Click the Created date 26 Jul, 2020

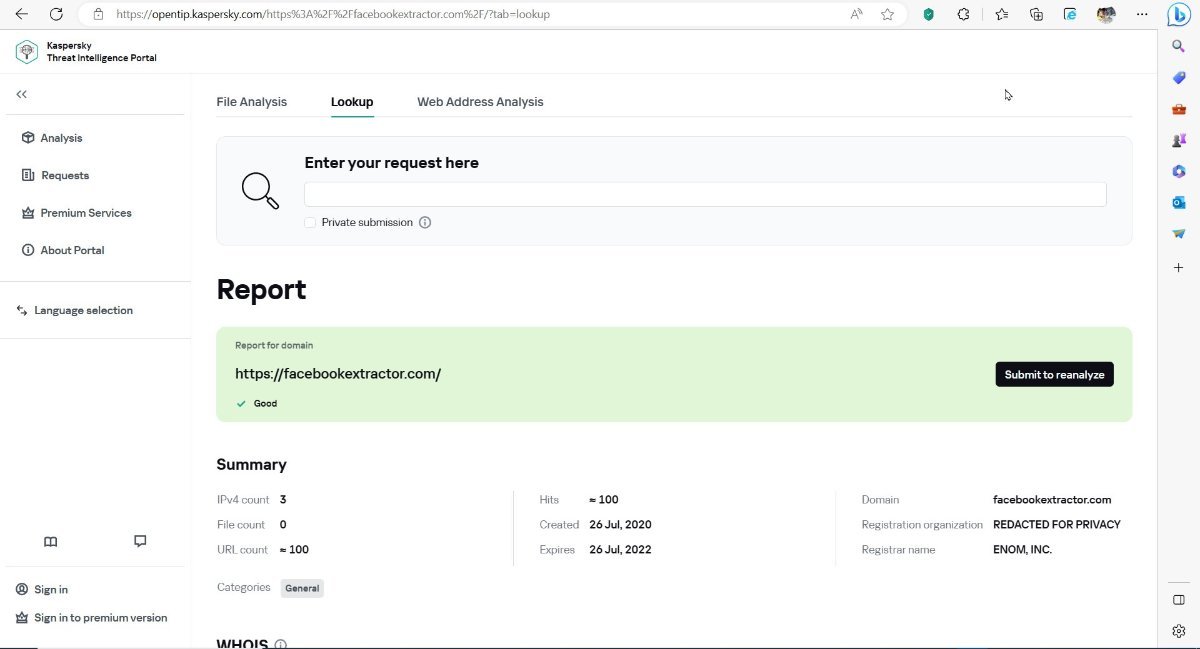point(620,525)
